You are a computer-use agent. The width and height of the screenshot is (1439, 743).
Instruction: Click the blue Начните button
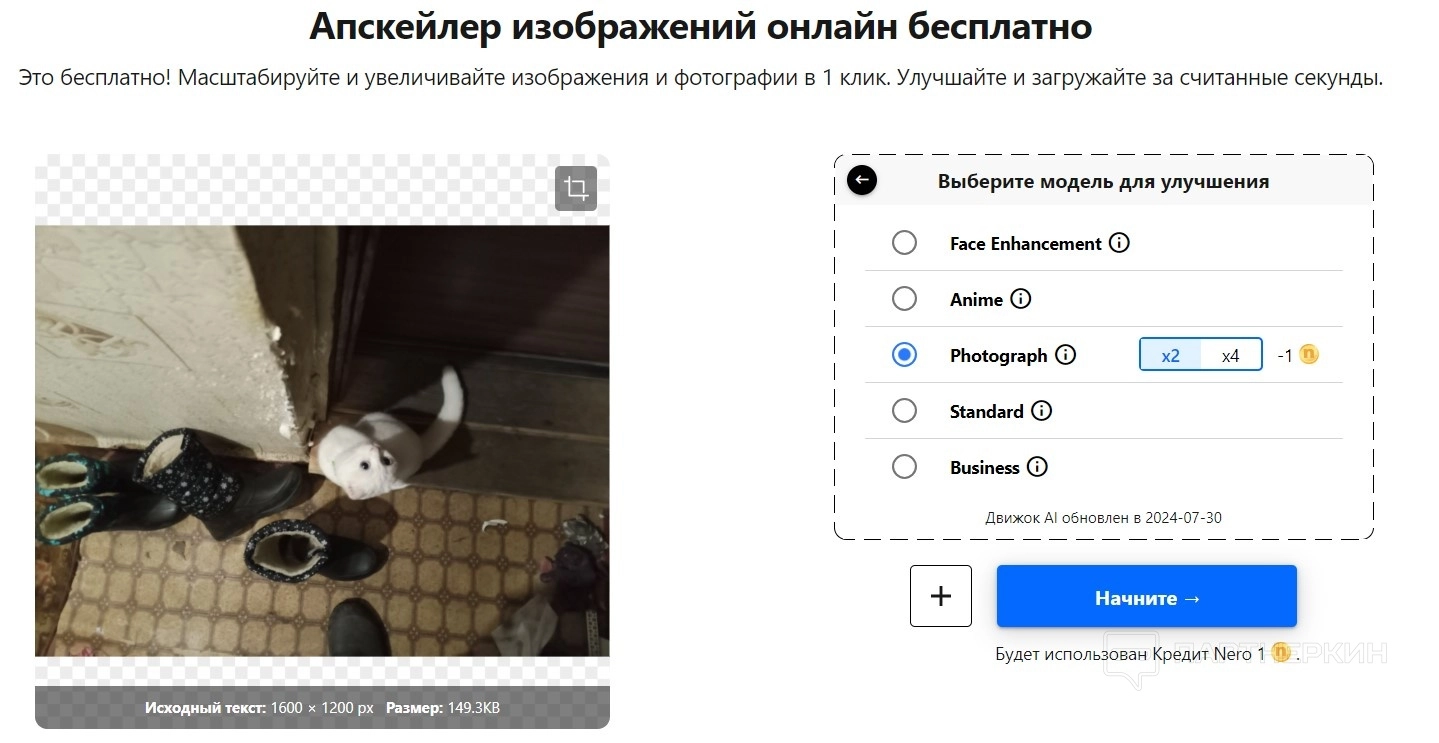(x=1147, y=597)
